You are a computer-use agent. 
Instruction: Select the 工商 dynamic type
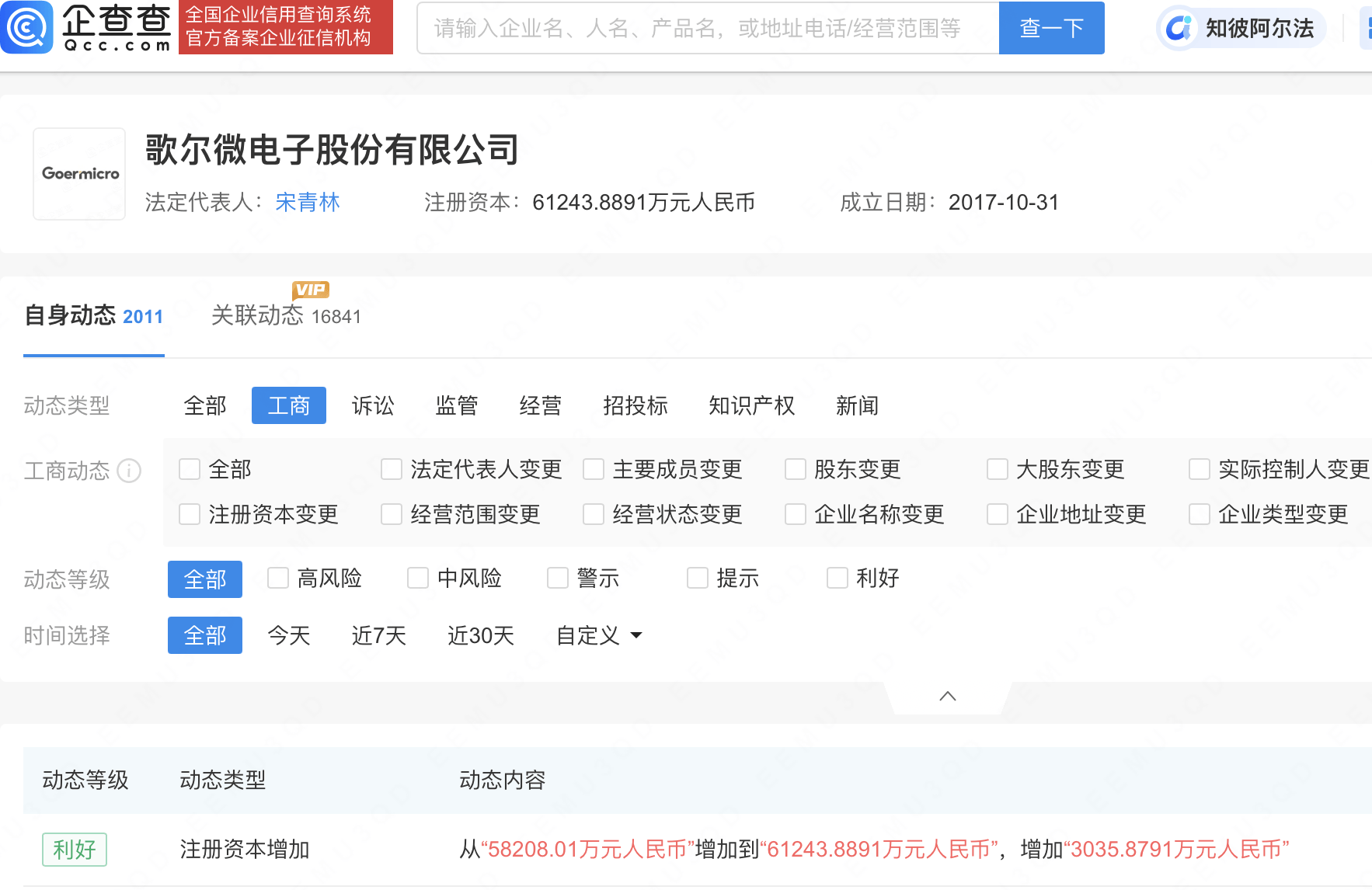[289, 405]
